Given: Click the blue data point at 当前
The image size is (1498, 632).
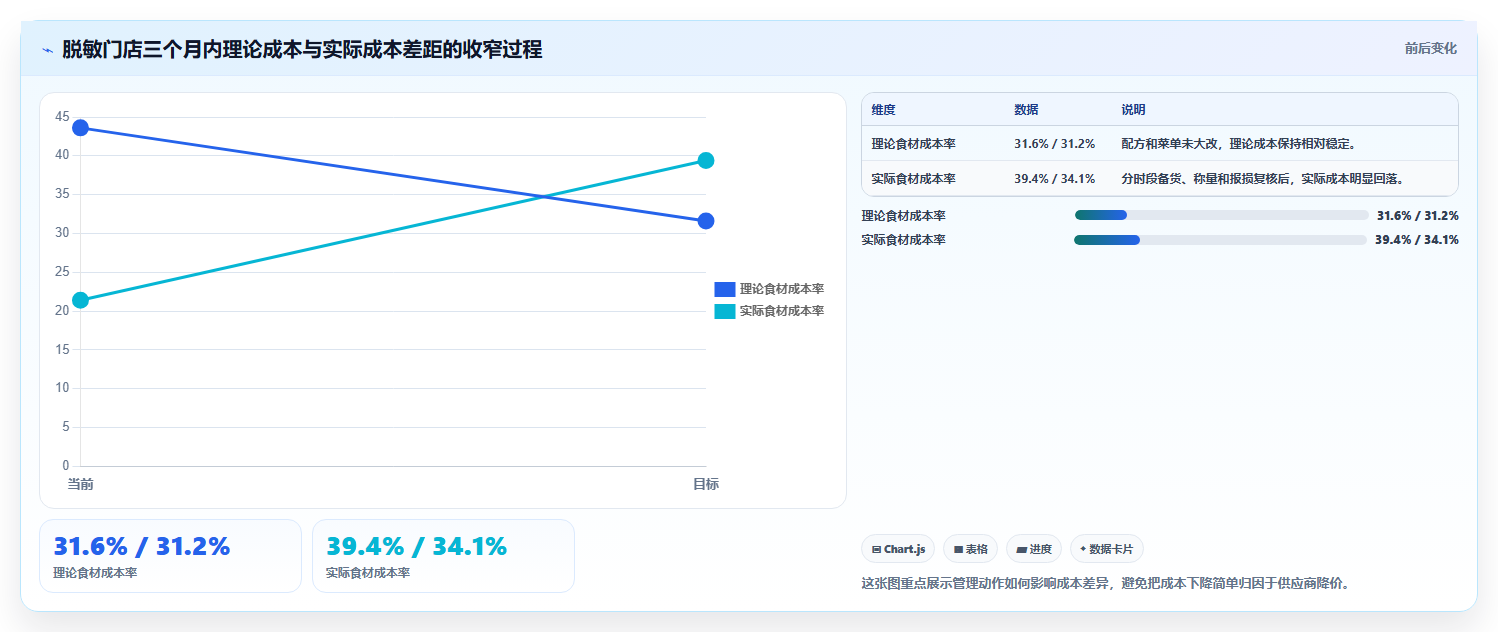Looking at the screenshot, I should coord(81,128).
